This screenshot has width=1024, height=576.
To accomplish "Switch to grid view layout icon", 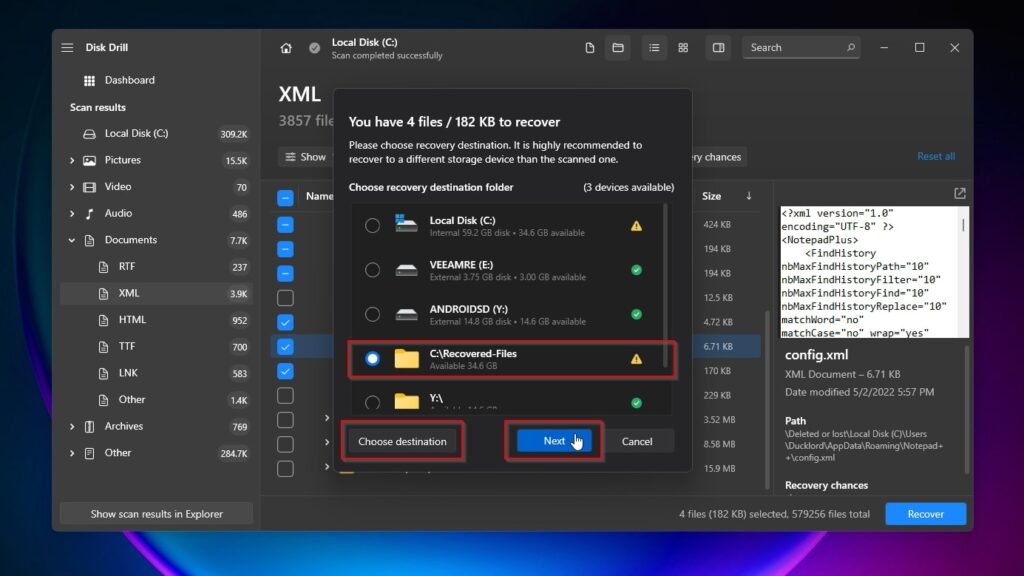I will [683, 48].
